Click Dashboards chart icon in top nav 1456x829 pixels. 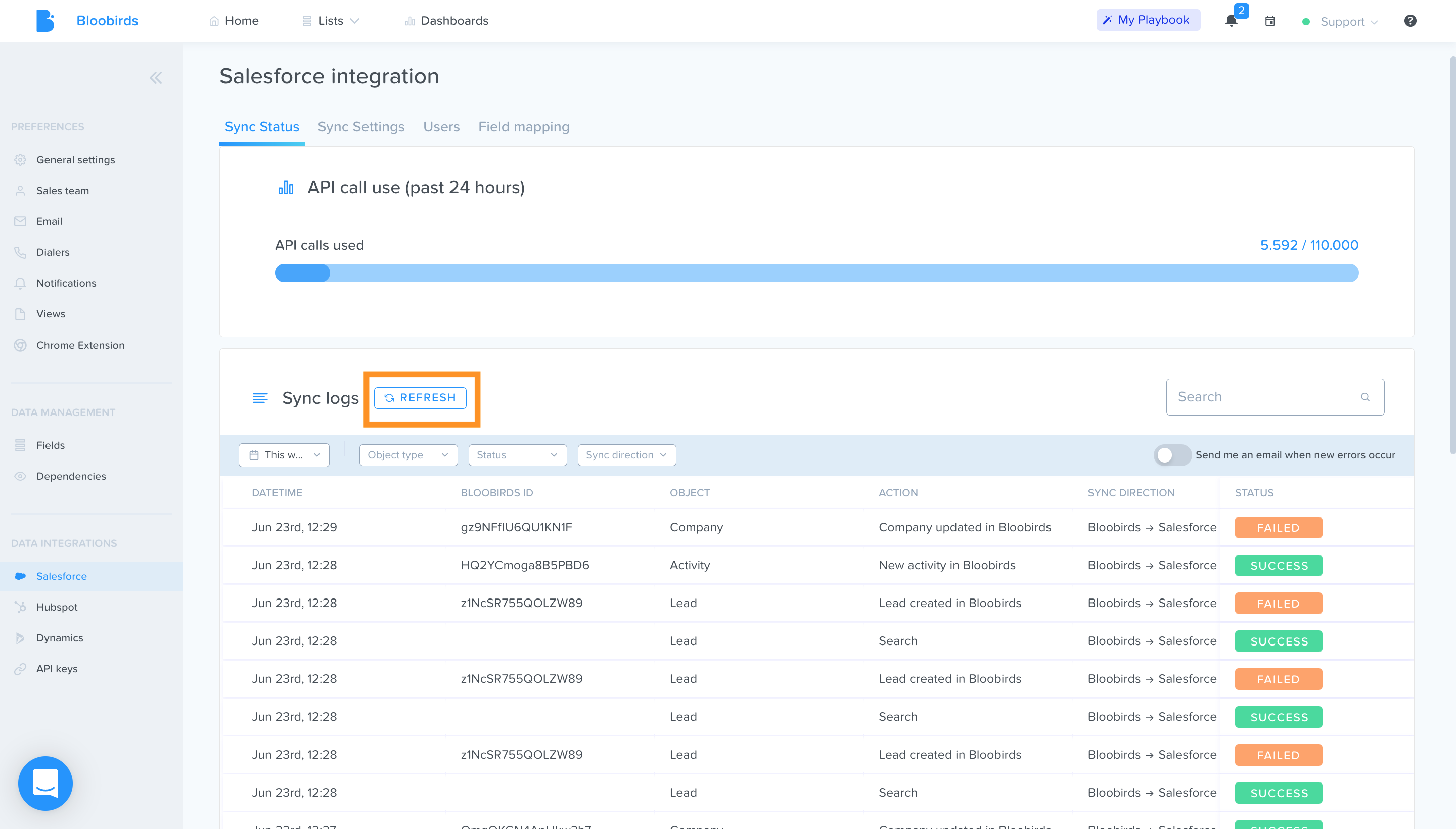(409, 21)
